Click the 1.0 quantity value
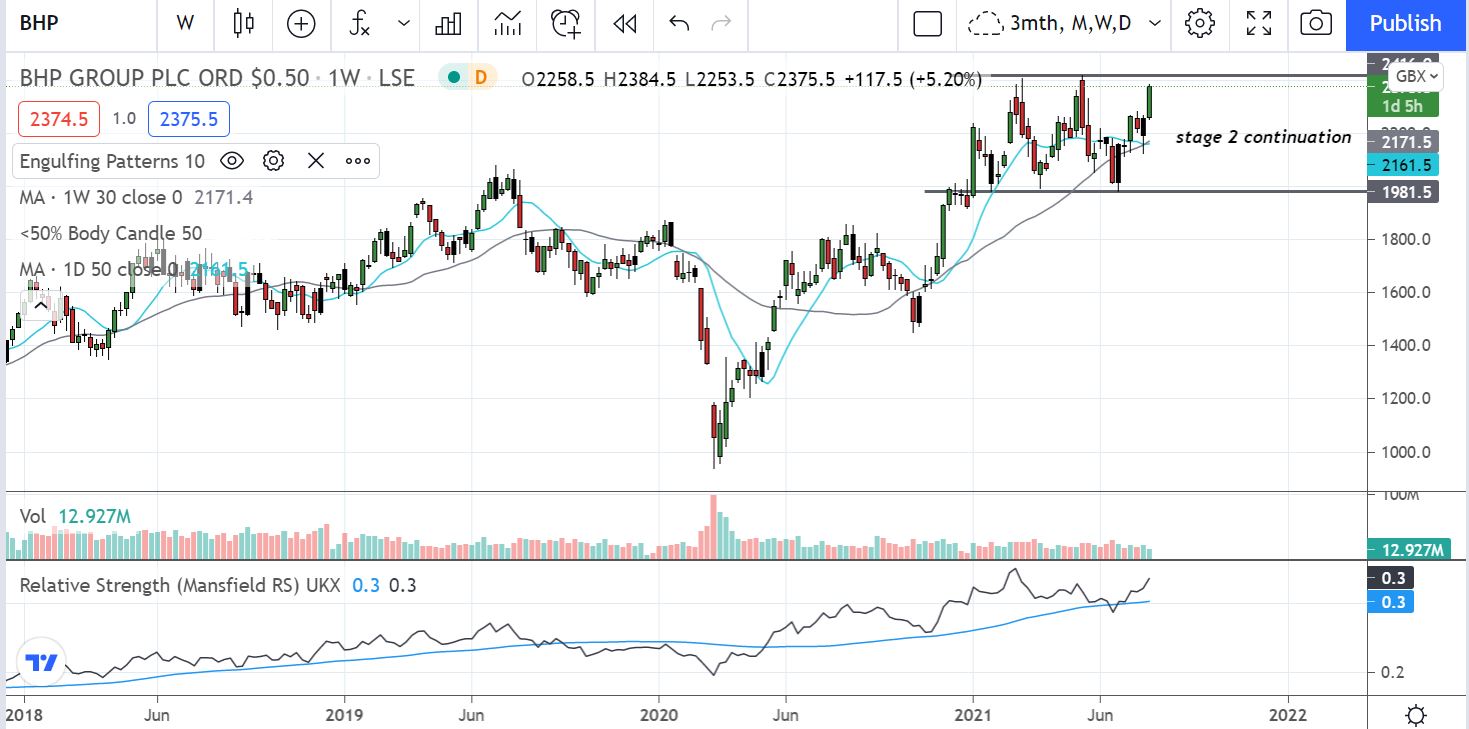This screenshot has width=1469, height=729. coord(124,119)
